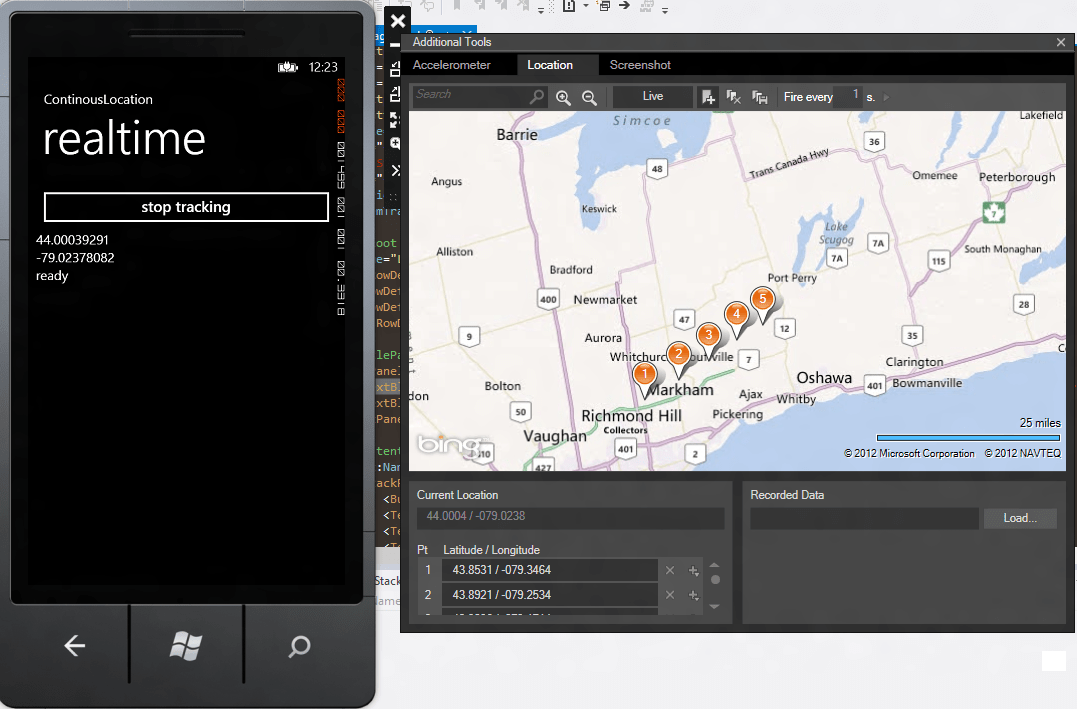1077x709 pixels.
Task: Fit emulator to screen from sidebar
Action: point(396,120)
